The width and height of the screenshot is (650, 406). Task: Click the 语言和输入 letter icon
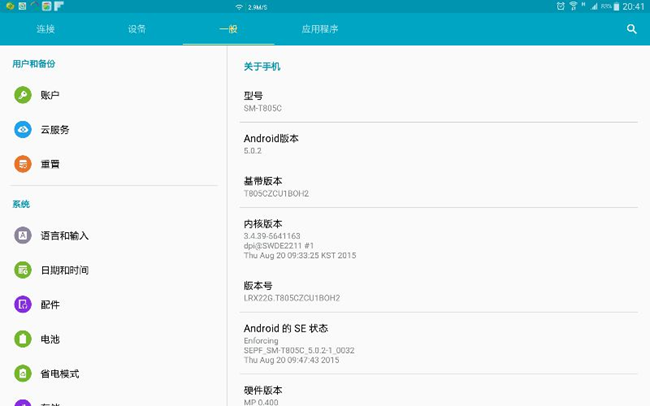tap(23, 235)
